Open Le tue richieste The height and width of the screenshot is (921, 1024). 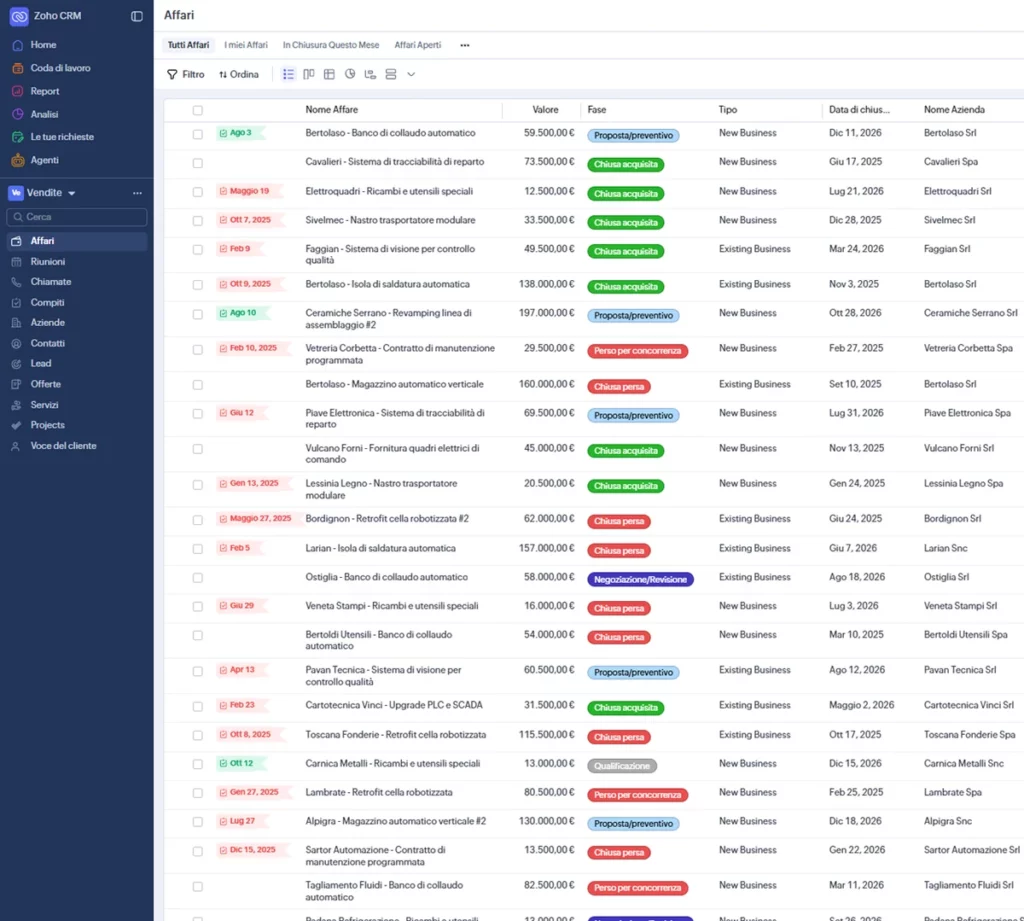pyautogui.click(x=62, y=137)
